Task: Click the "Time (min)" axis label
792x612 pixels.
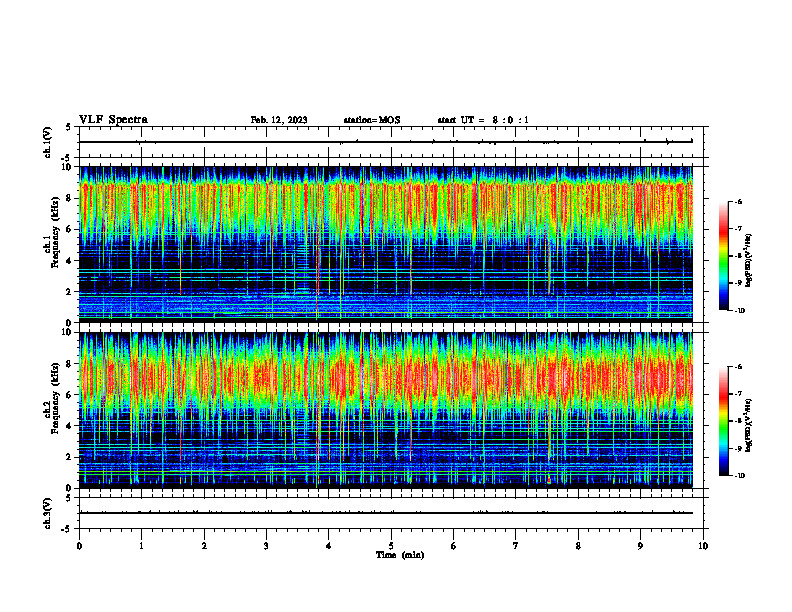Action: 400,555
